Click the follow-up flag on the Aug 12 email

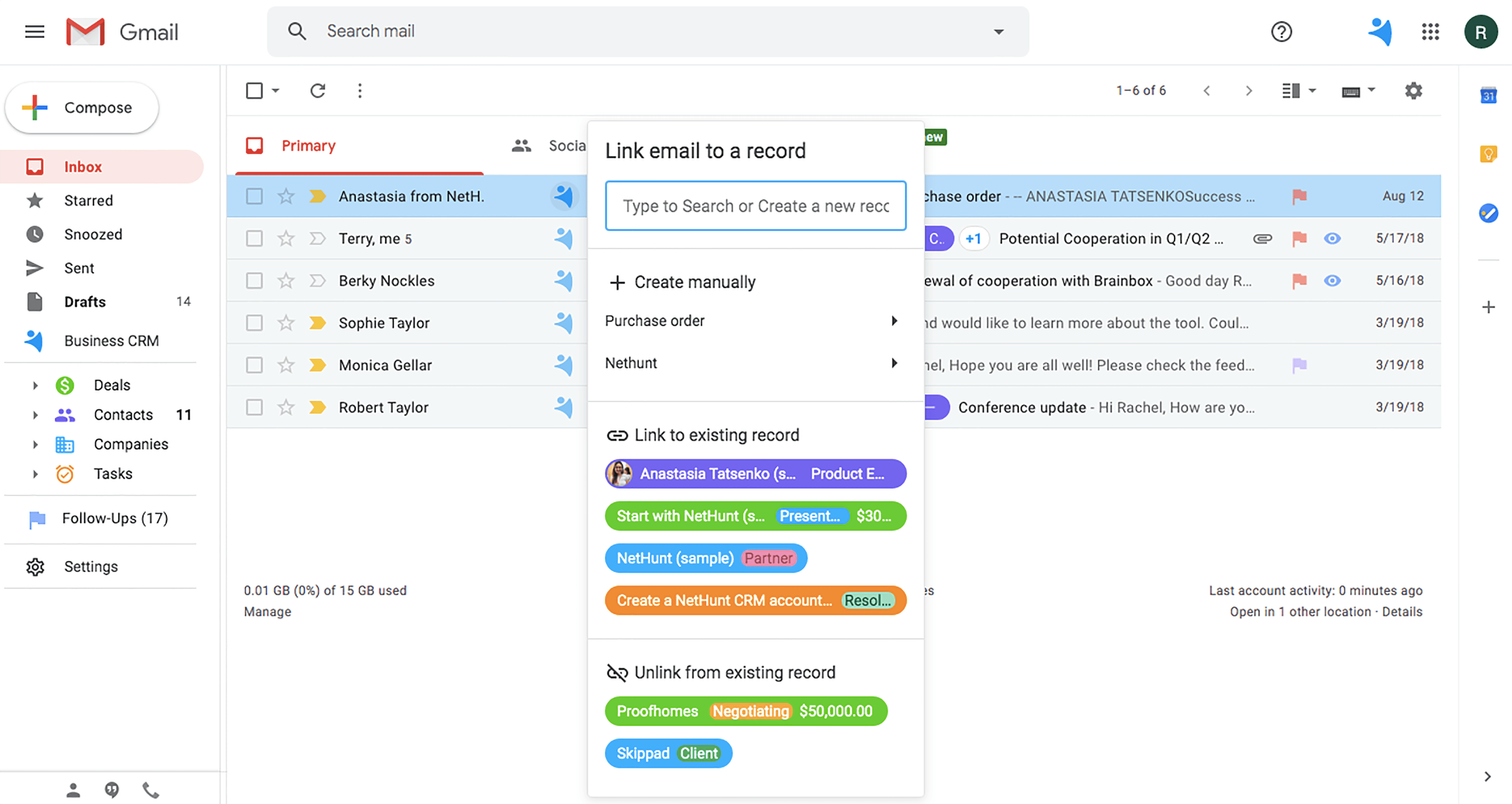[x=1299, y=196]
